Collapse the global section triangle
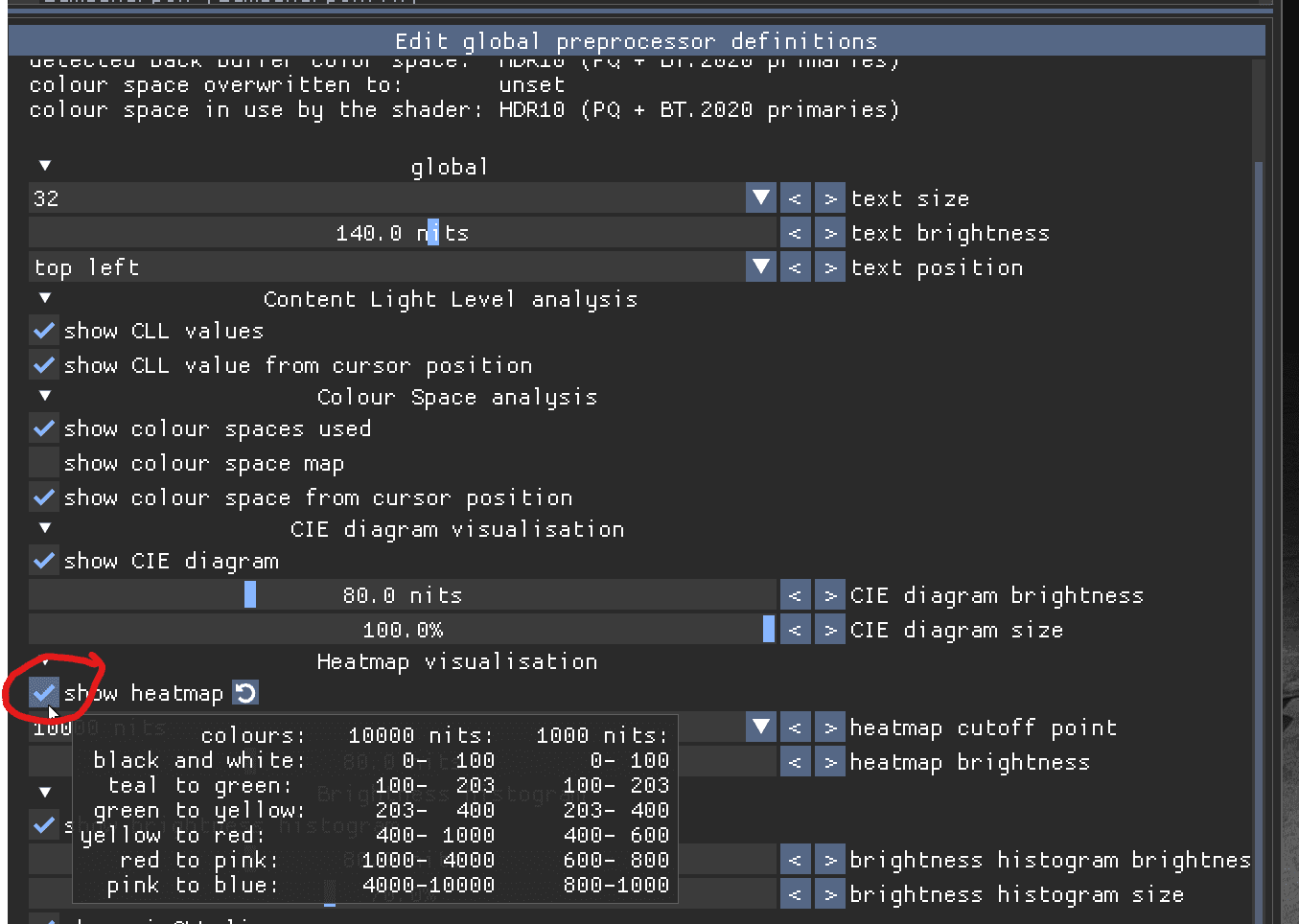The image size is (1299, 924). (x=45, y=166)
